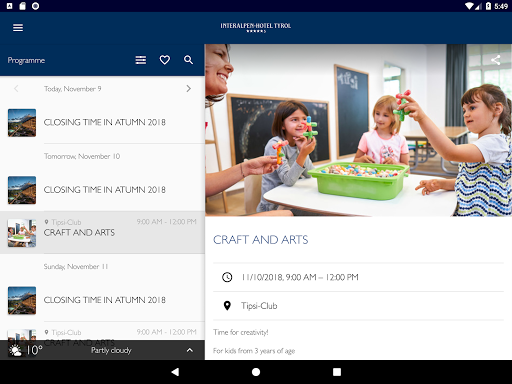Select Craft and Arts on November 10
The height and width of the screenshot is (384, 512).
pos(102,232)
